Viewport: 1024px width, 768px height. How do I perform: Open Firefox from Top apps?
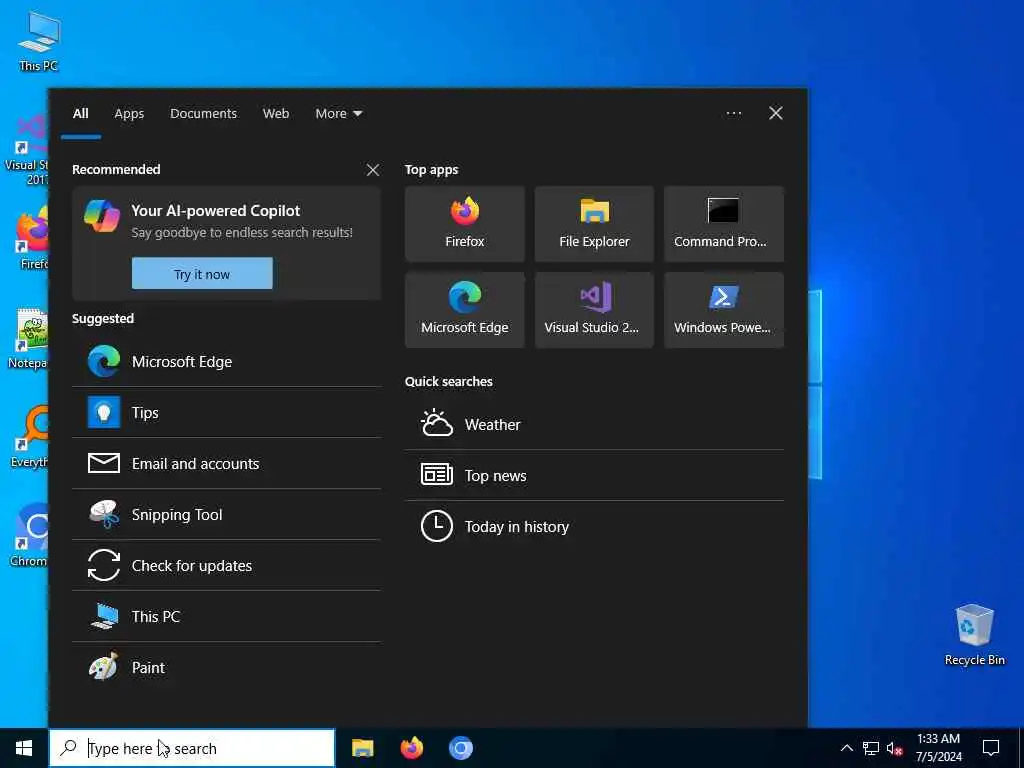[x=464, y=223]
